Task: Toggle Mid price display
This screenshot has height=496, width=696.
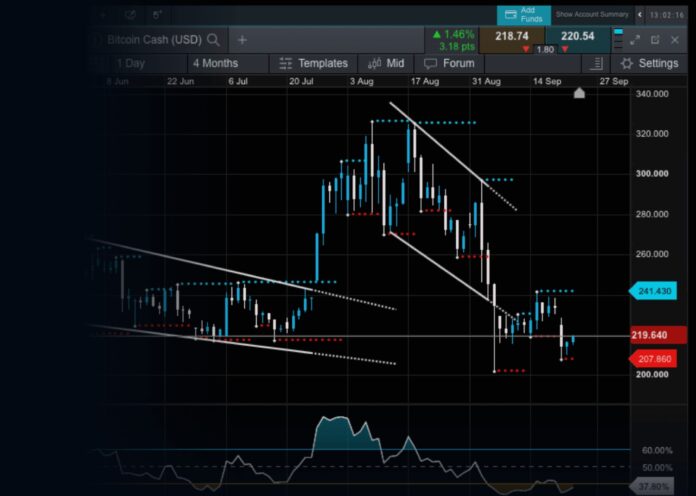Action: [385, 63]
